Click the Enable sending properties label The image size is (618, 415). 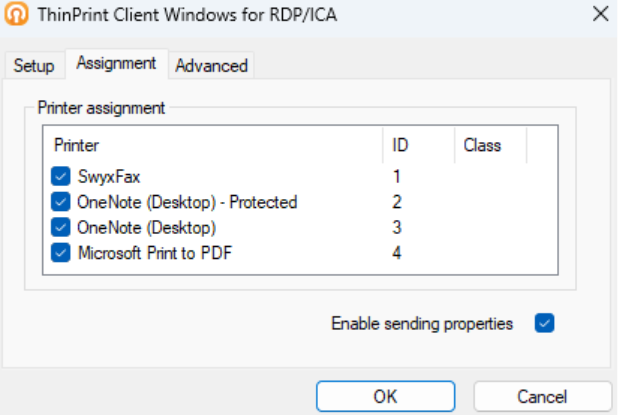coord(422,323)
